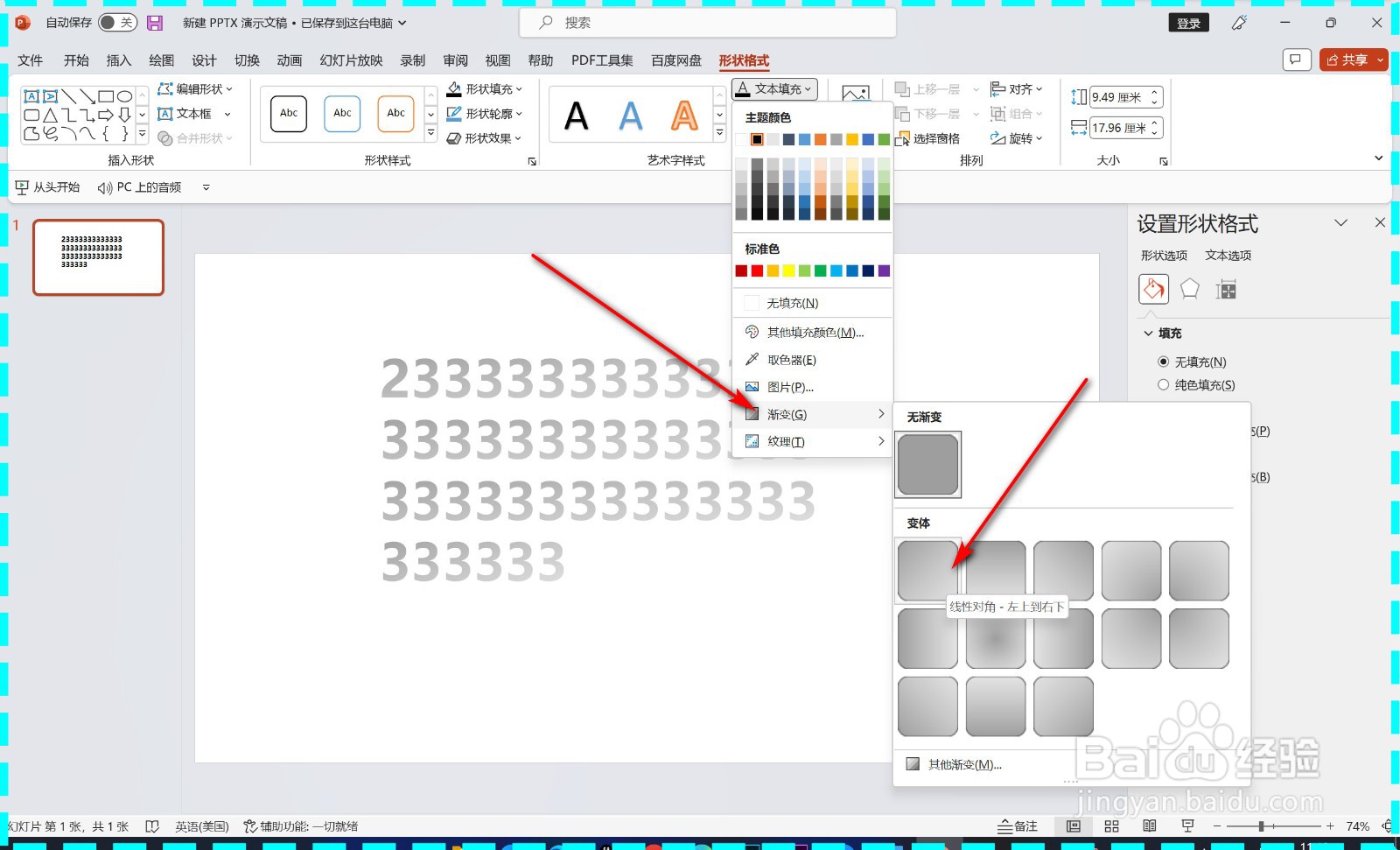1400x850 pixels.
Task: Pick the red standard color swatch
Action: tap(757, 271)
